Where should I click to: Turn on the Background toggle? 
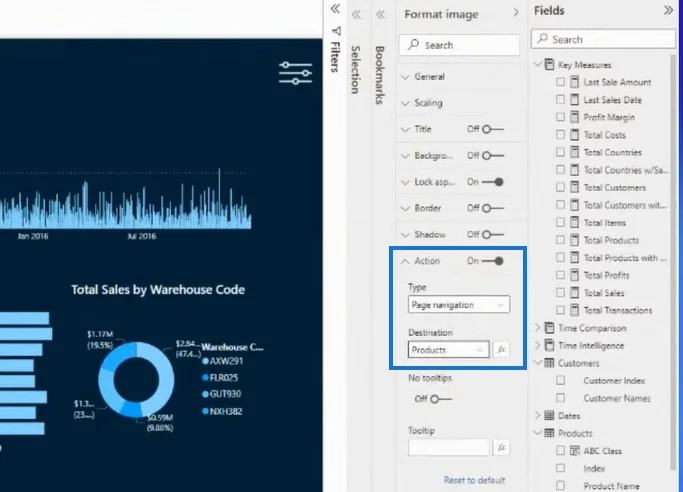click(x=493, y=155)
